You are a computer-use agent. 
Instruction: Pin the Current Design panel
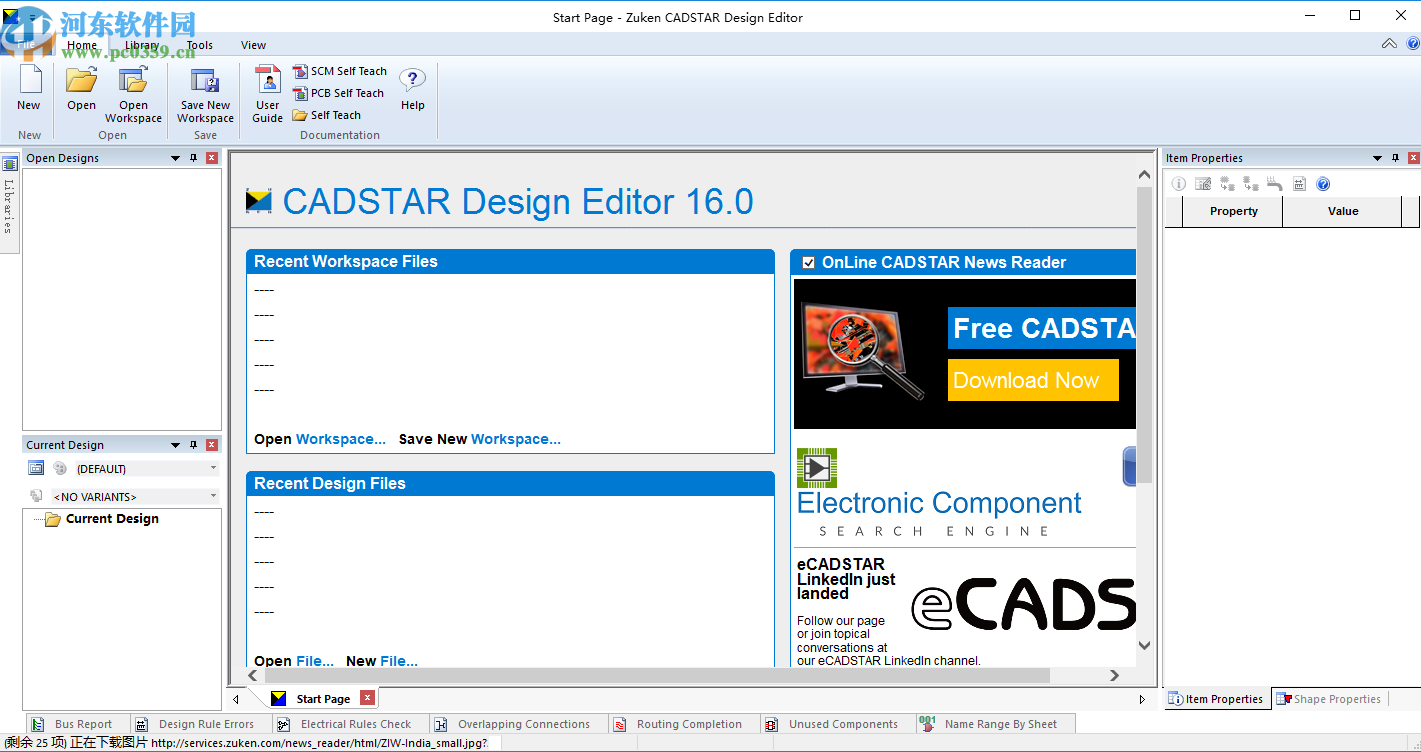tap(194, 444)
